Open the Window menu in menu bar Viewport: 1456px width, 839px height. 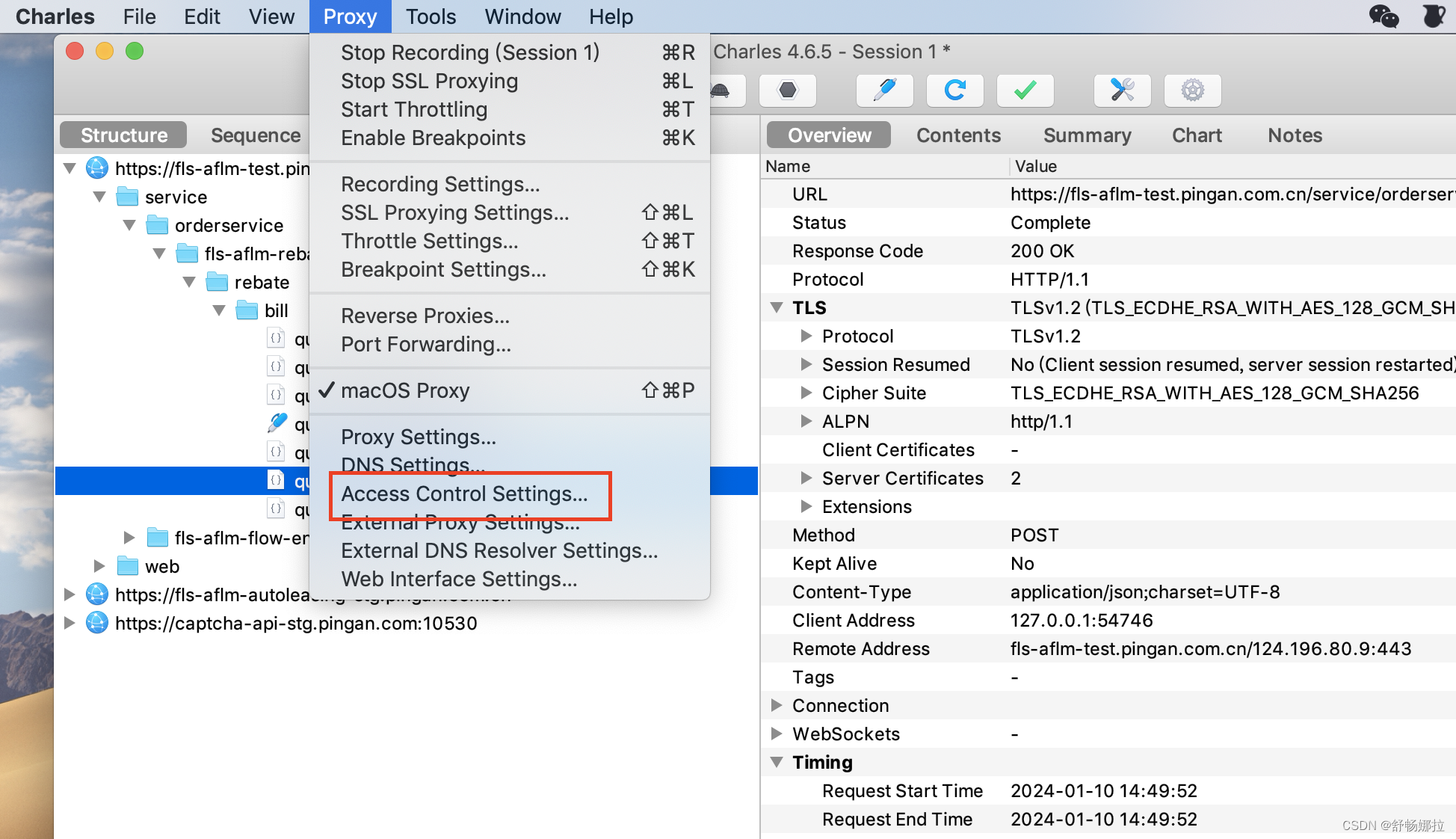tap(522, 16)
